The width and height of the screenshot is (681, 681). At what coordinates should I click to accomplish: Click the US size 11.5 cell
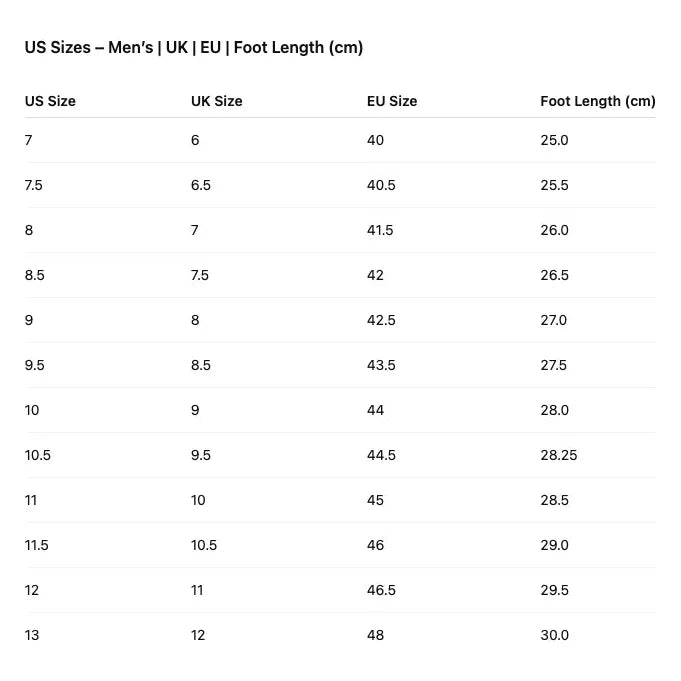36,545
